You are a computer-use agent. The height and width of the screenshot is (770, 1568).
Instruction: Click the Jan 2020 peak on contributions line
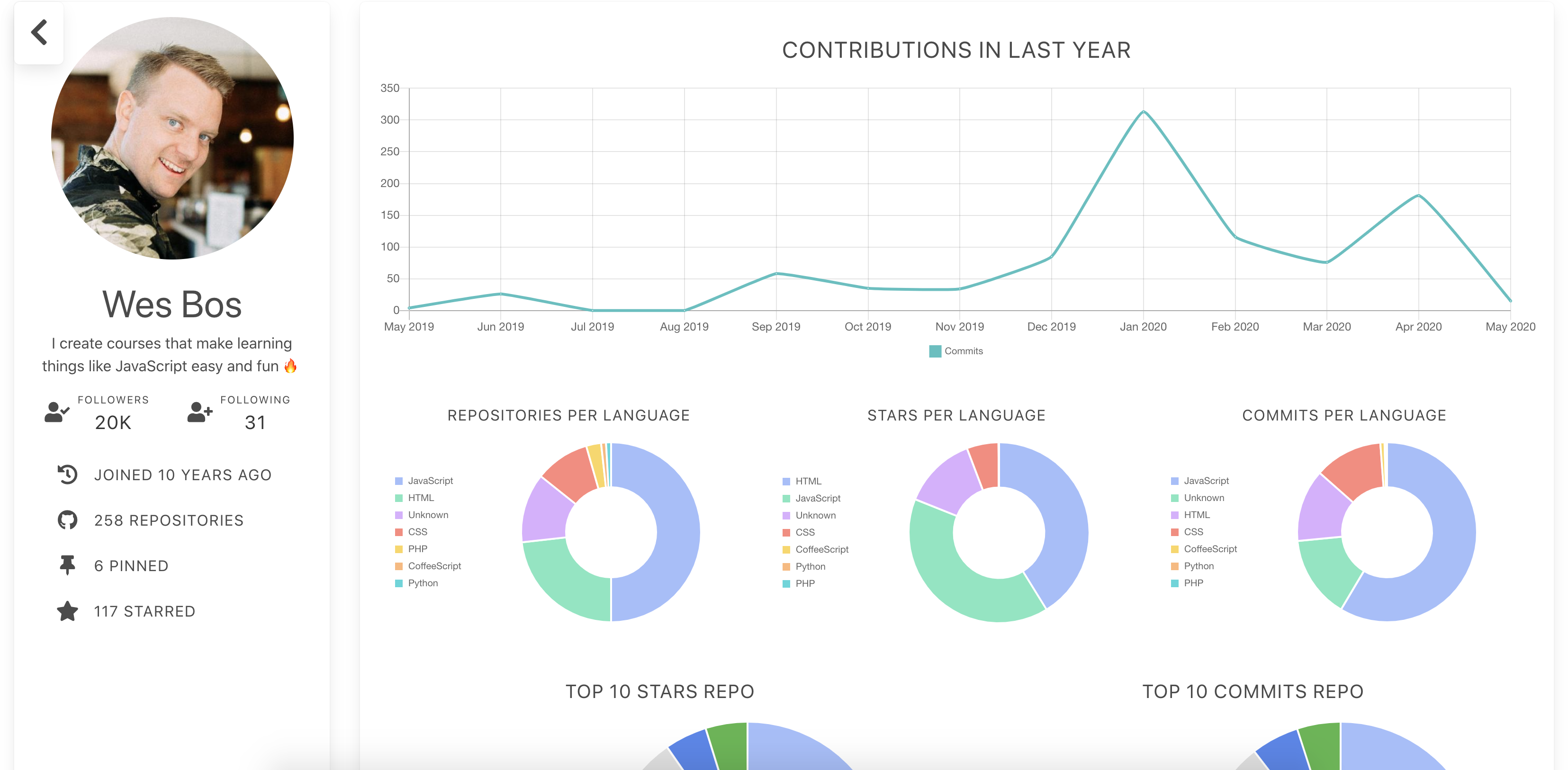click(x=1143, y=112)
